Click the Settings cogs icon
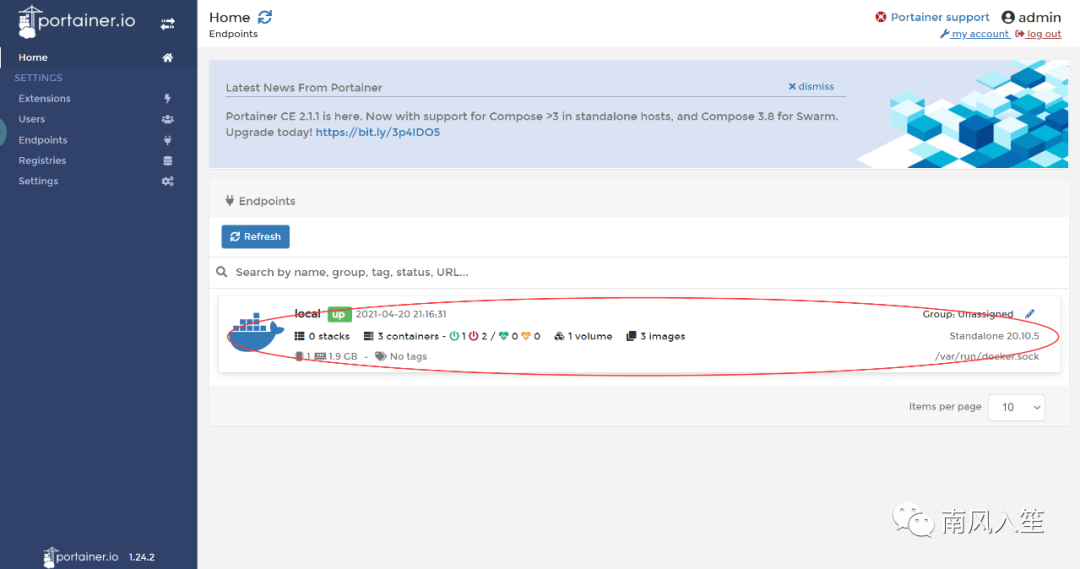This screenshot has height=569, width=1080. click(x=167, y=181)
